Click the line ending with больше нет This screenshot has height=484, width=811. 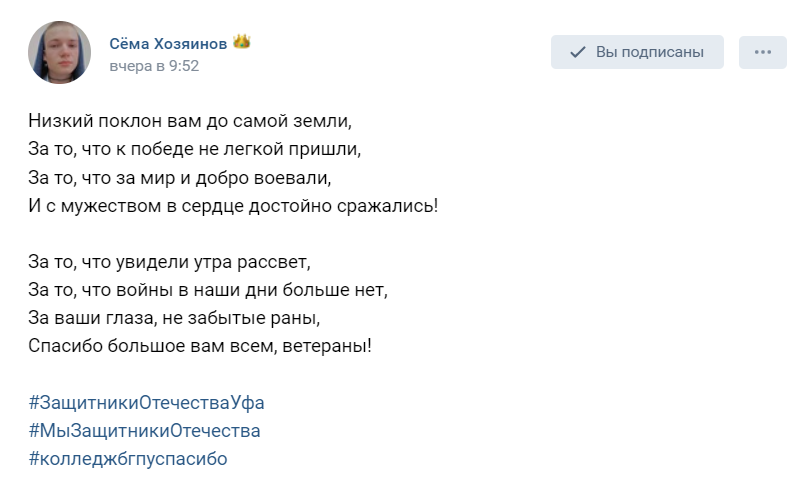207,291
